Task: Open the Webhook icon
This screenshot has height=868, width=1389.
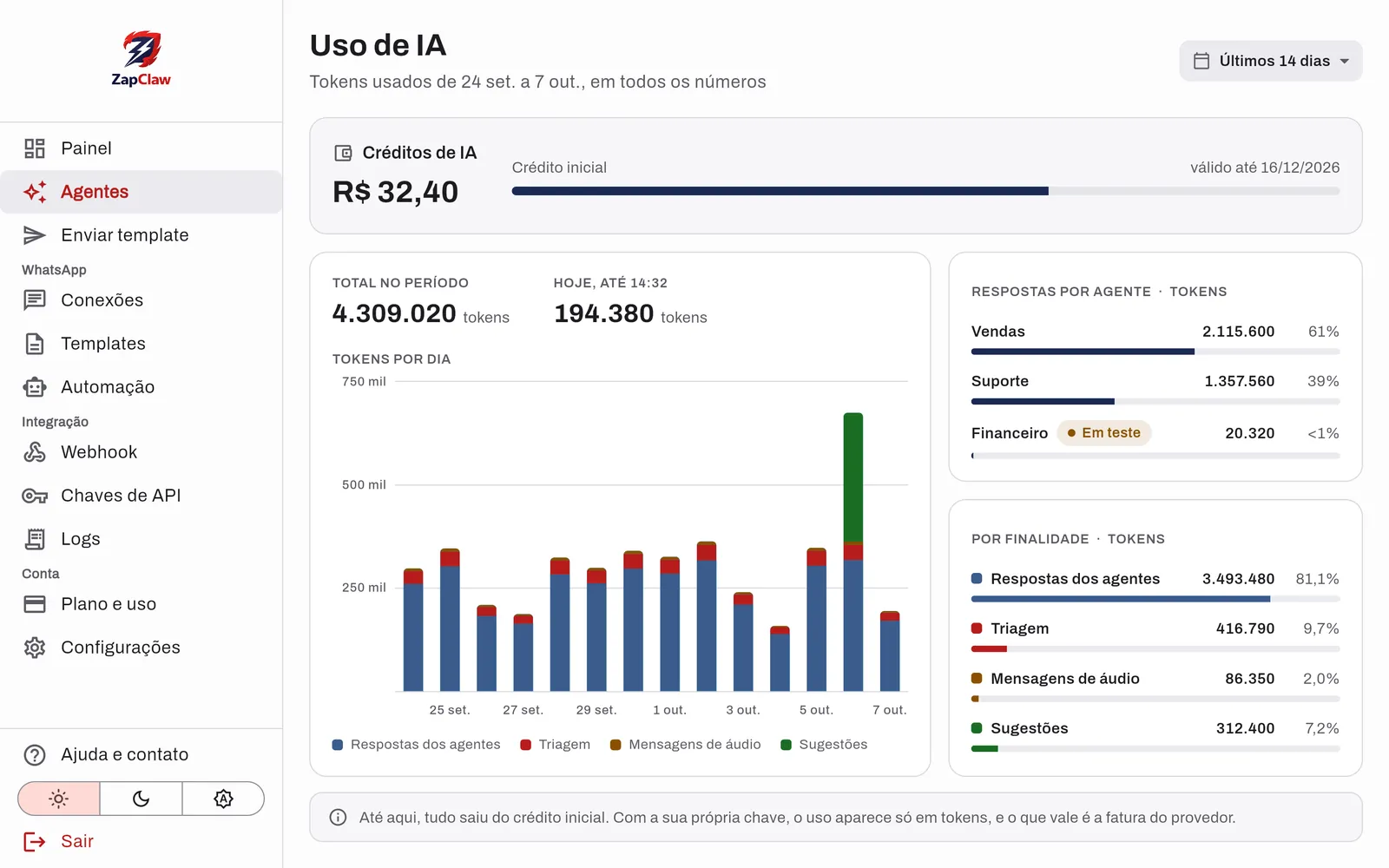Action: pyautogui.click(x=35, y=452)
